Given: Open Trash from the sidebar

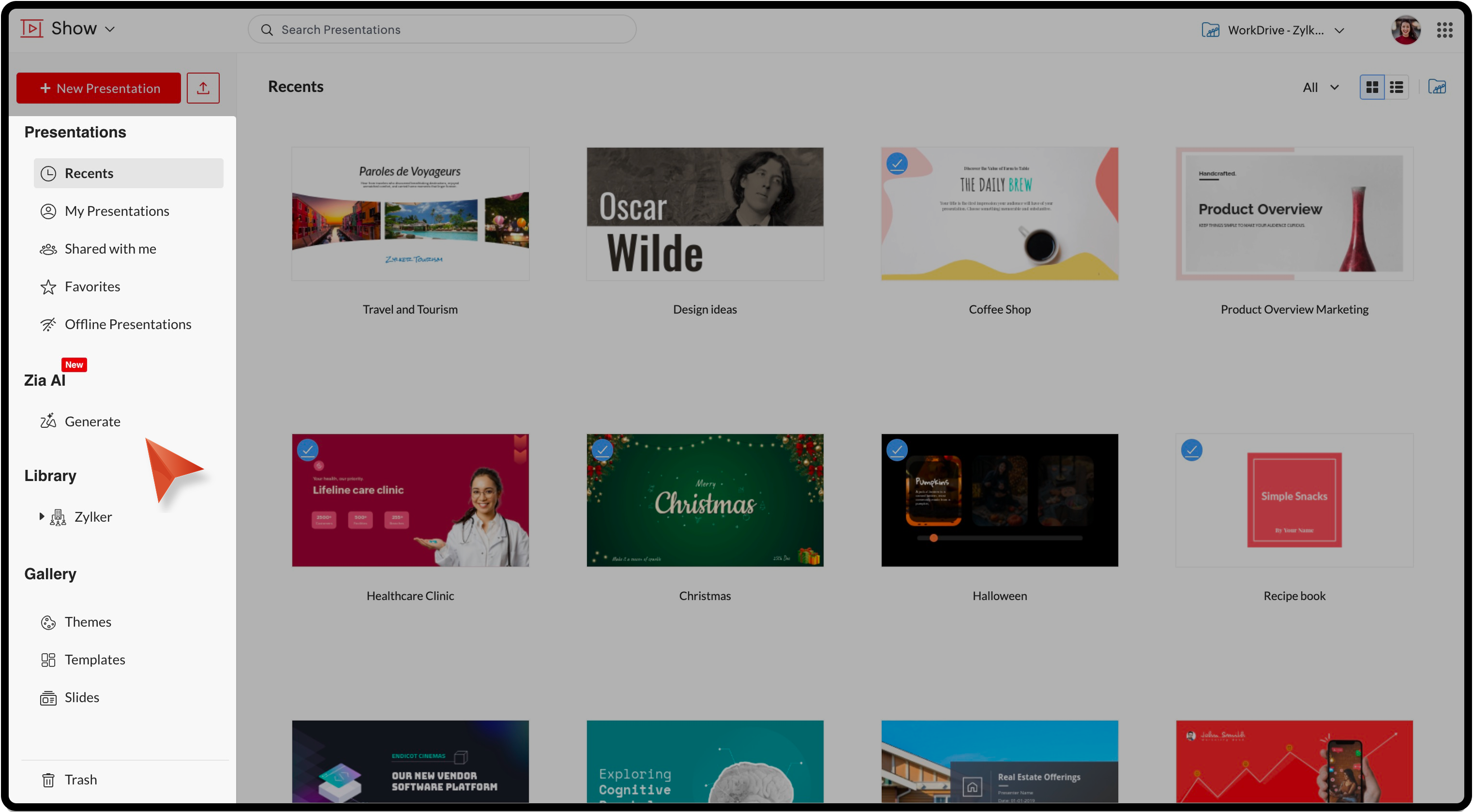Looking at the screenshot, I should point(80,780).
